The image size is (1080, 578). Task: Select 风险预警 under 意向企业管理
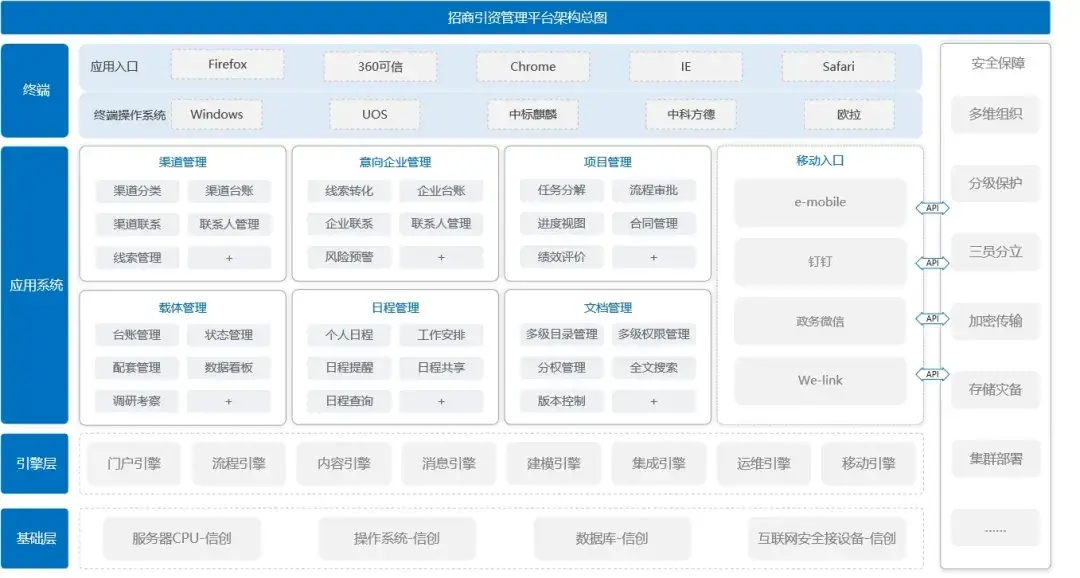coord(349,257)
